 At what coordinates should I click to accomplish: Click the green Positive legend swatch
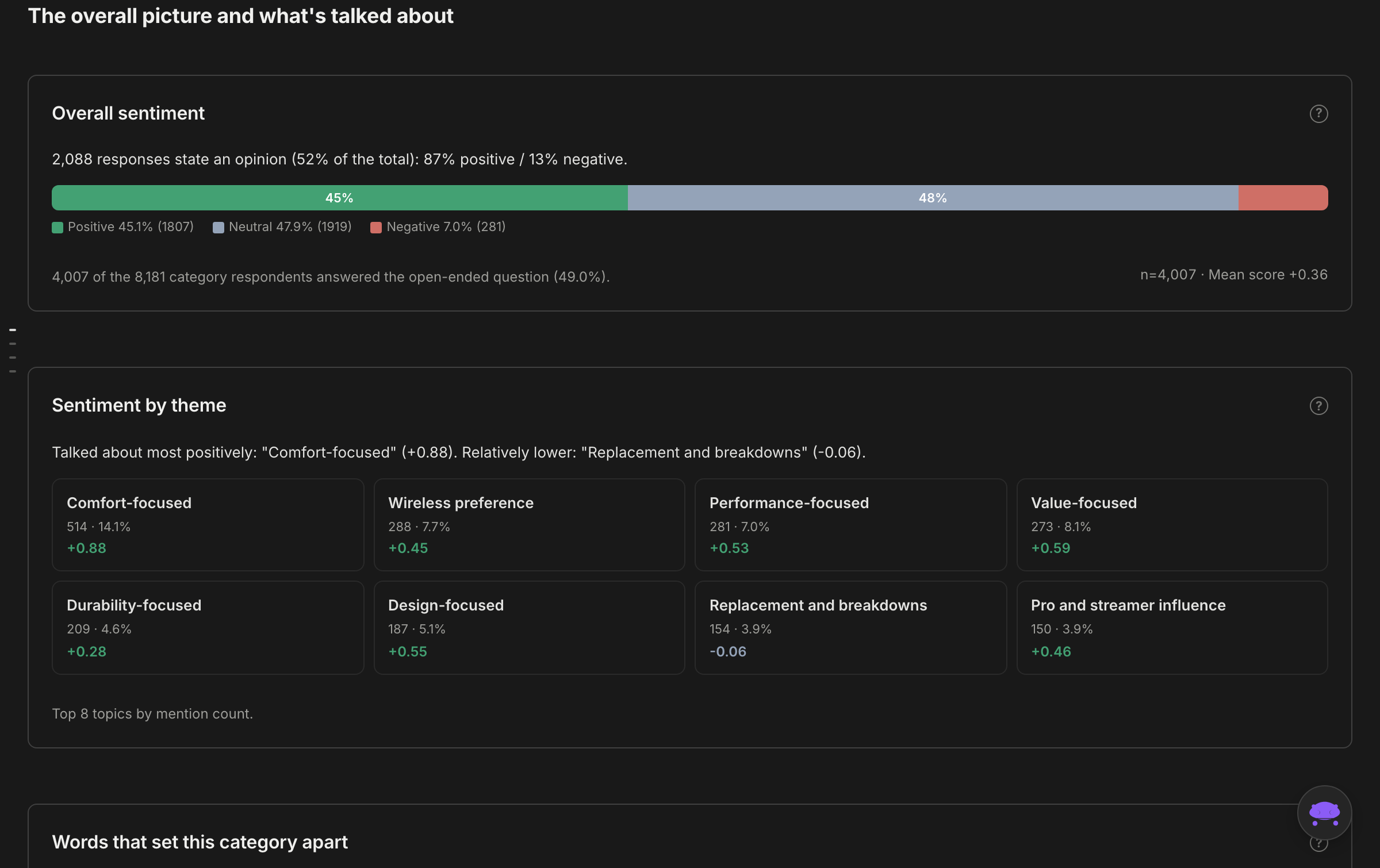pyautogui.click(x=57, y=228)
